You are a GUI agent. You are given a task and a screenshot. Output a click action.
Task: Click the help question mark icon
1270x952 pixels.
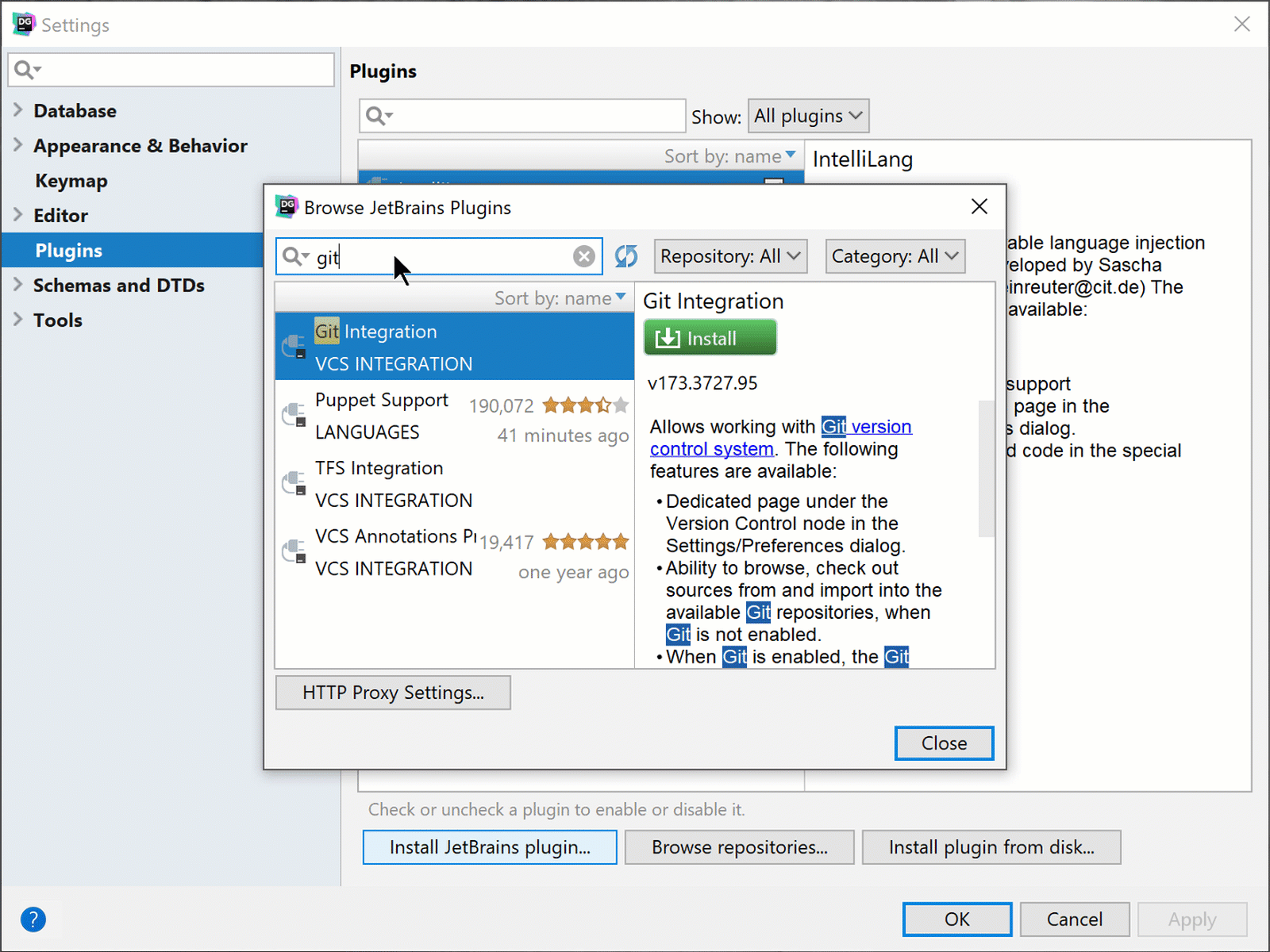pos(33,919)
